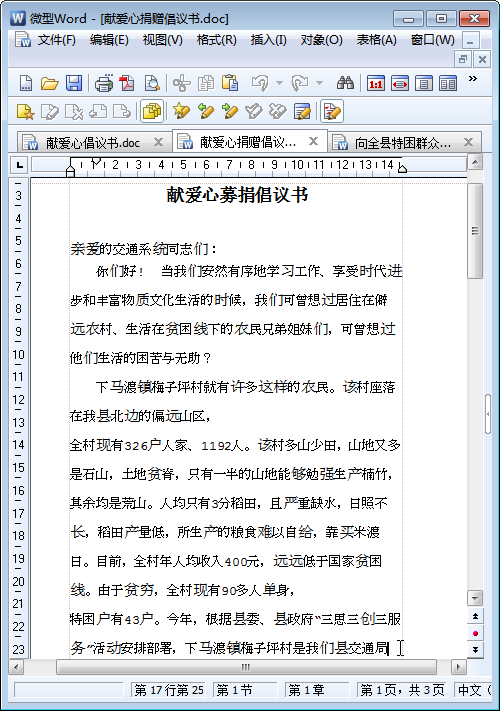Set zoom to actual size 1:1 icon

(376, 83)
